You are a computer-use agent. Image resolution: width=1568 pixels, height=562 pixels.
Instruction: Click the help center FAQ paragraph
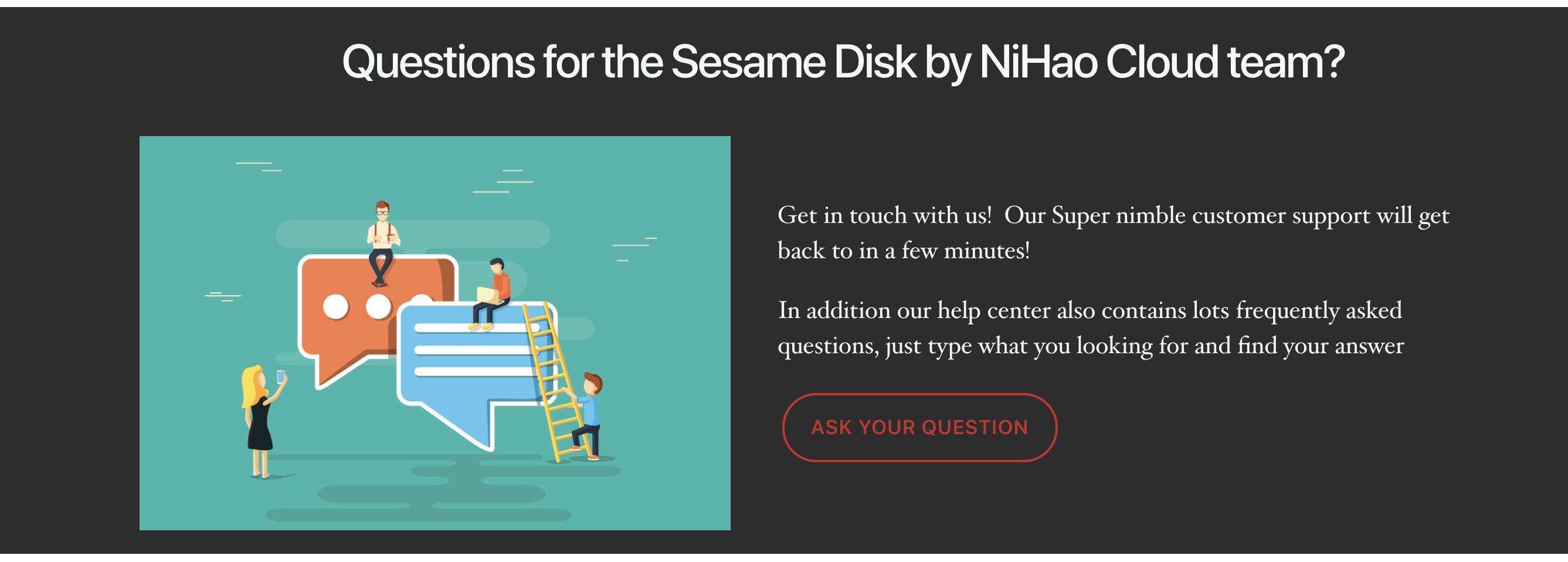click(1091, 327)
